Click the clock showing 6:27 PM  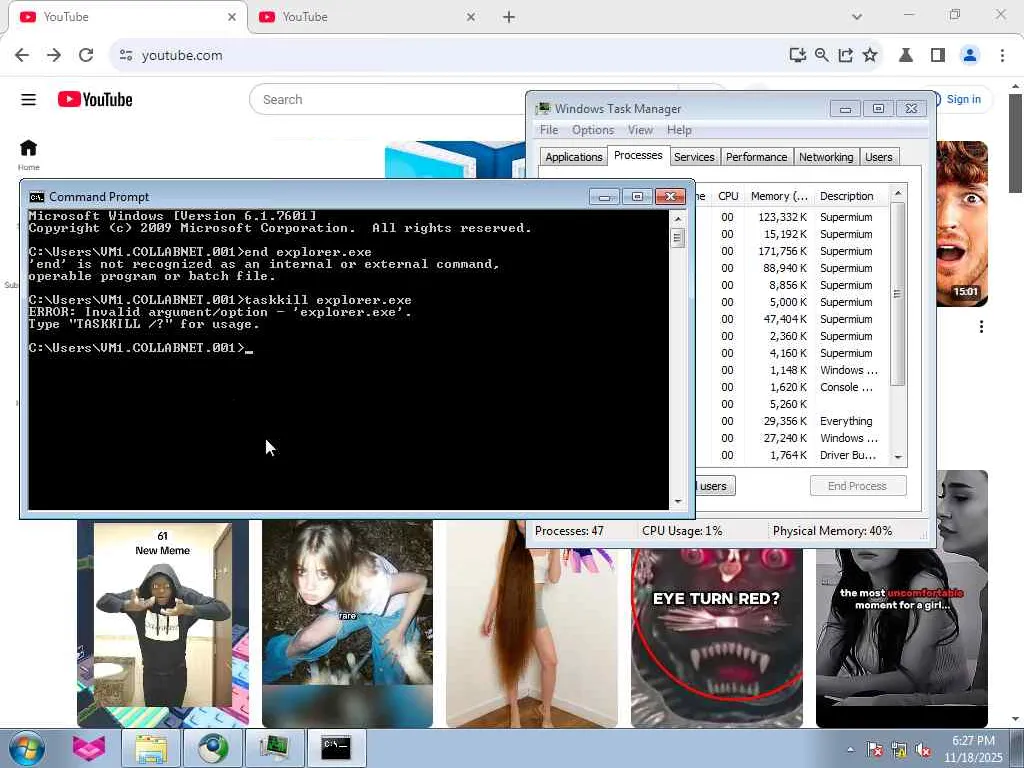point(973,749)
